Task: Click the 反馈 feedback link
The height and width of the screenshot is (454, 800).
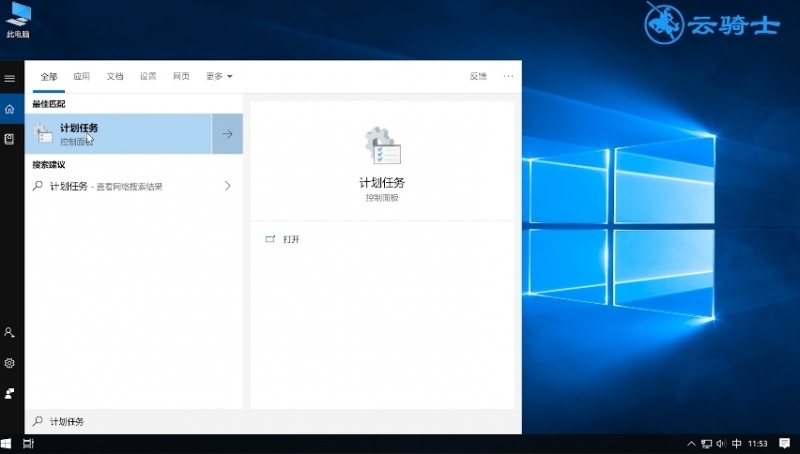Action: tap(478, 77)
